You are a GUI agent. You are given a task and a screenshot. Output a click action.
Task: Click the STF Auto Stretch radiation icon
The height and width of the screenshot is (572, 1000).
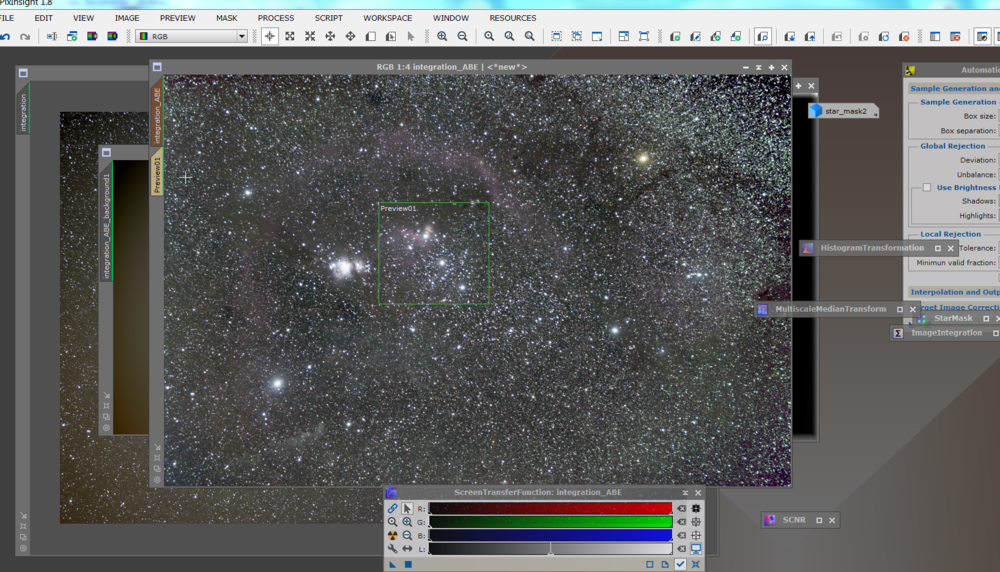tap(392, 535)
